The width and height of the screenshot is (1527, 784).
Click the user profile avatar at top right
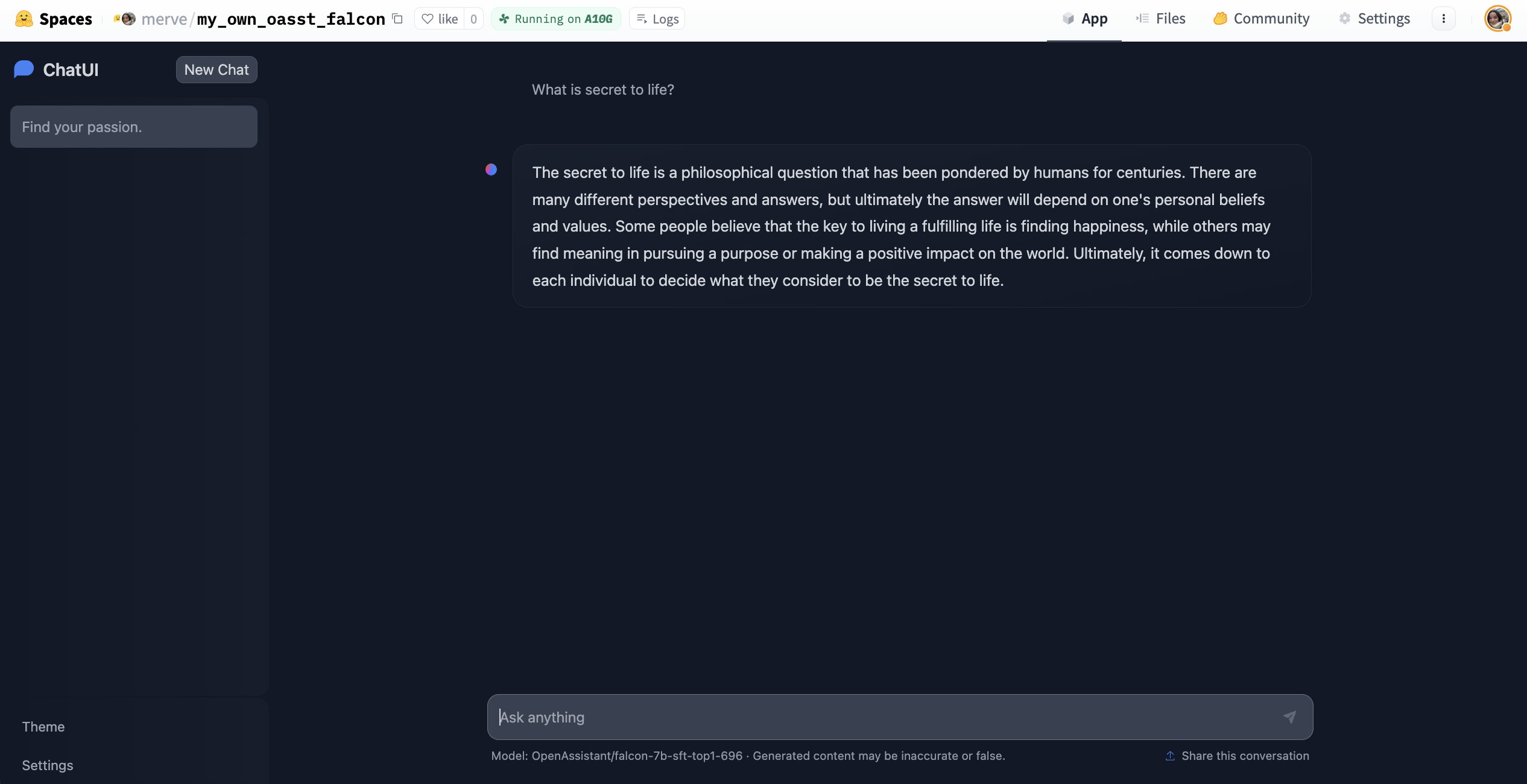coord(1497,19)
